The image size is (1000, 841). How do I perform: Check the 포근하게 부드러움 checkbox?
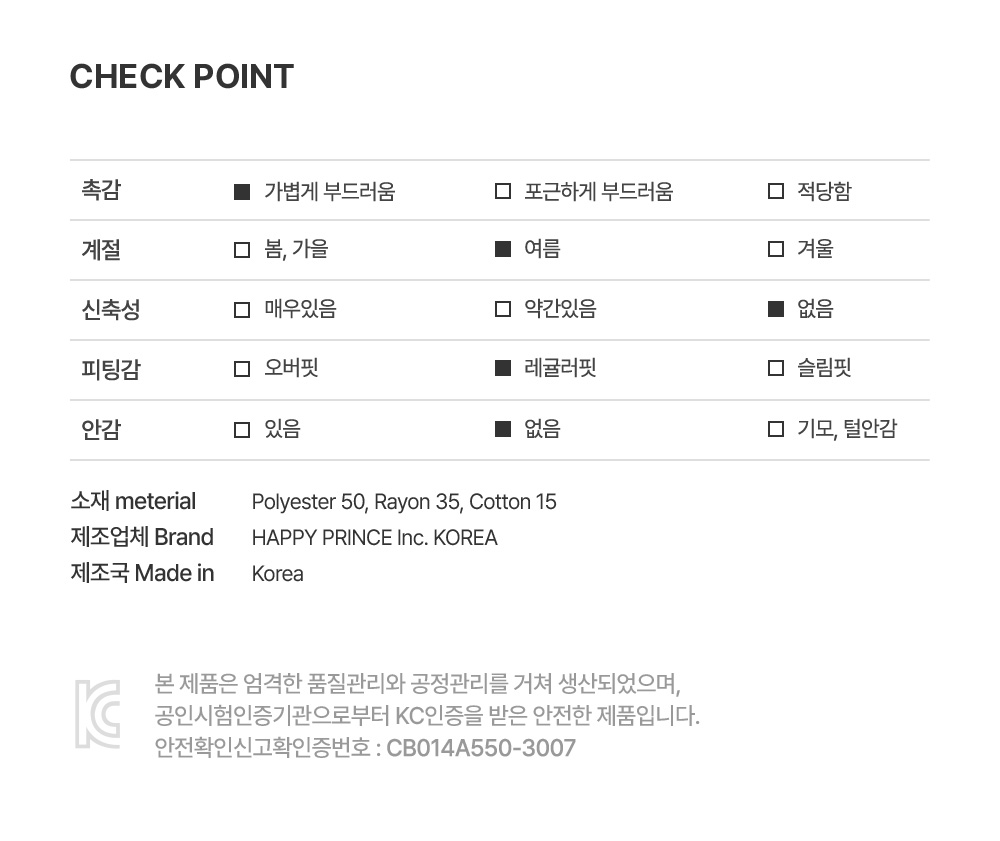(503, 191)
